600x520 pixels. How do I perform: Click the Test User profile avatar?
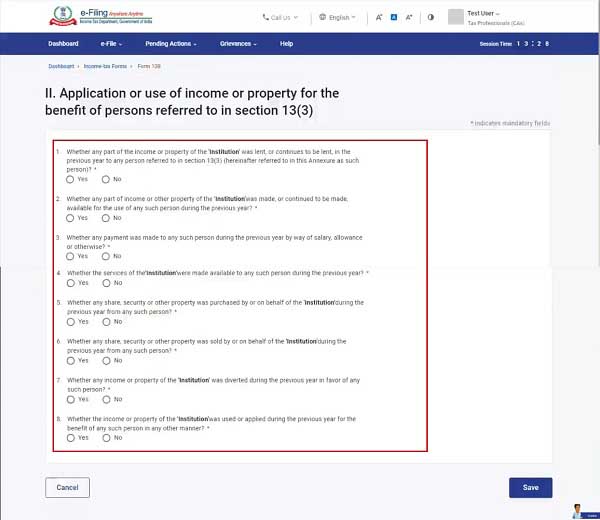tap(456, 17)
